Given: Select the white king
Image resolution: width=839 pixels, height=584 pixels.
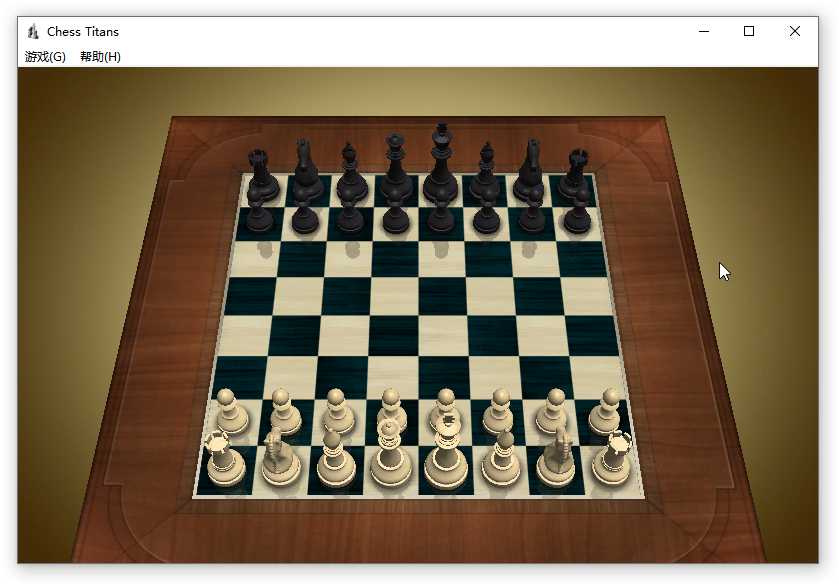Looking at the screenshot, I should tap(446, 452).
